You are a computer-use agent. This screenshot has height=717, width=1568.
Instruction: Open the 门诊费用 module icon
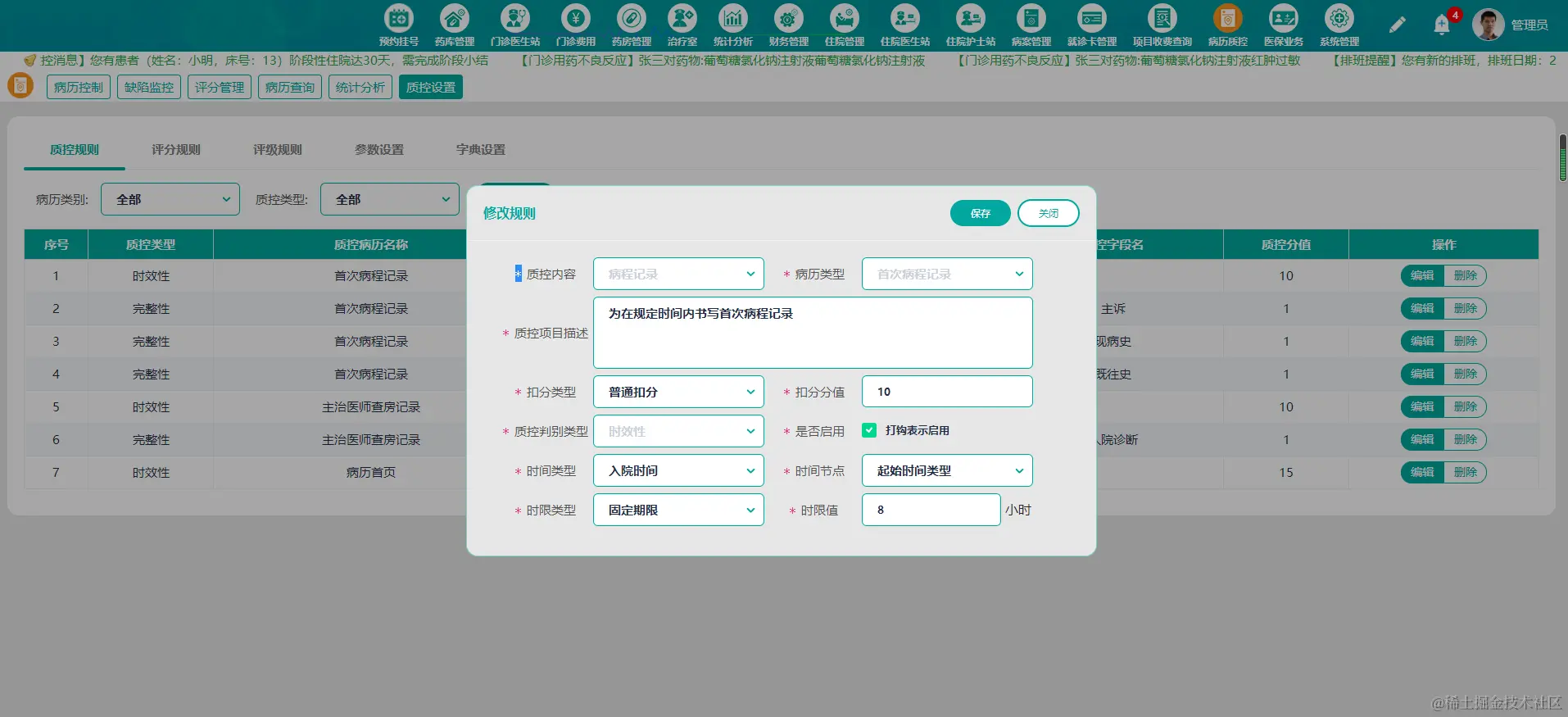click(x=576, y=18)
